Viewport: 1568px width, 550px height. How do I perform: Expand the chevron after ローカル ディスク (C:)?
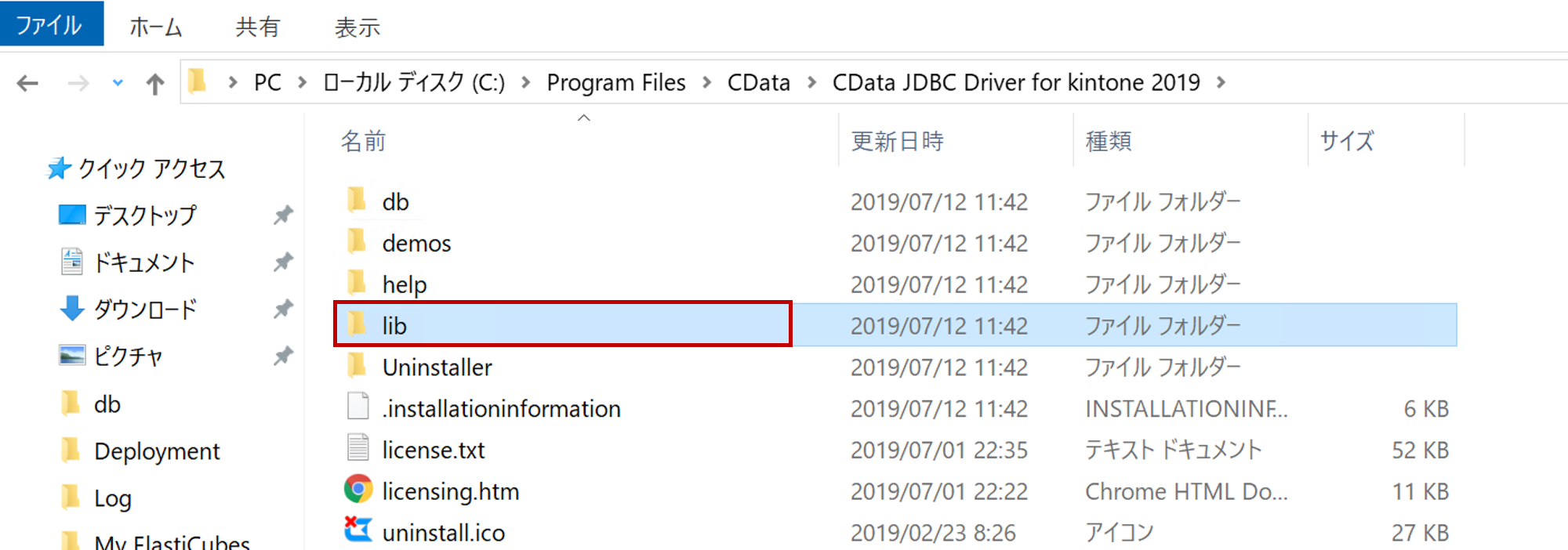click(x=526, y=82)
